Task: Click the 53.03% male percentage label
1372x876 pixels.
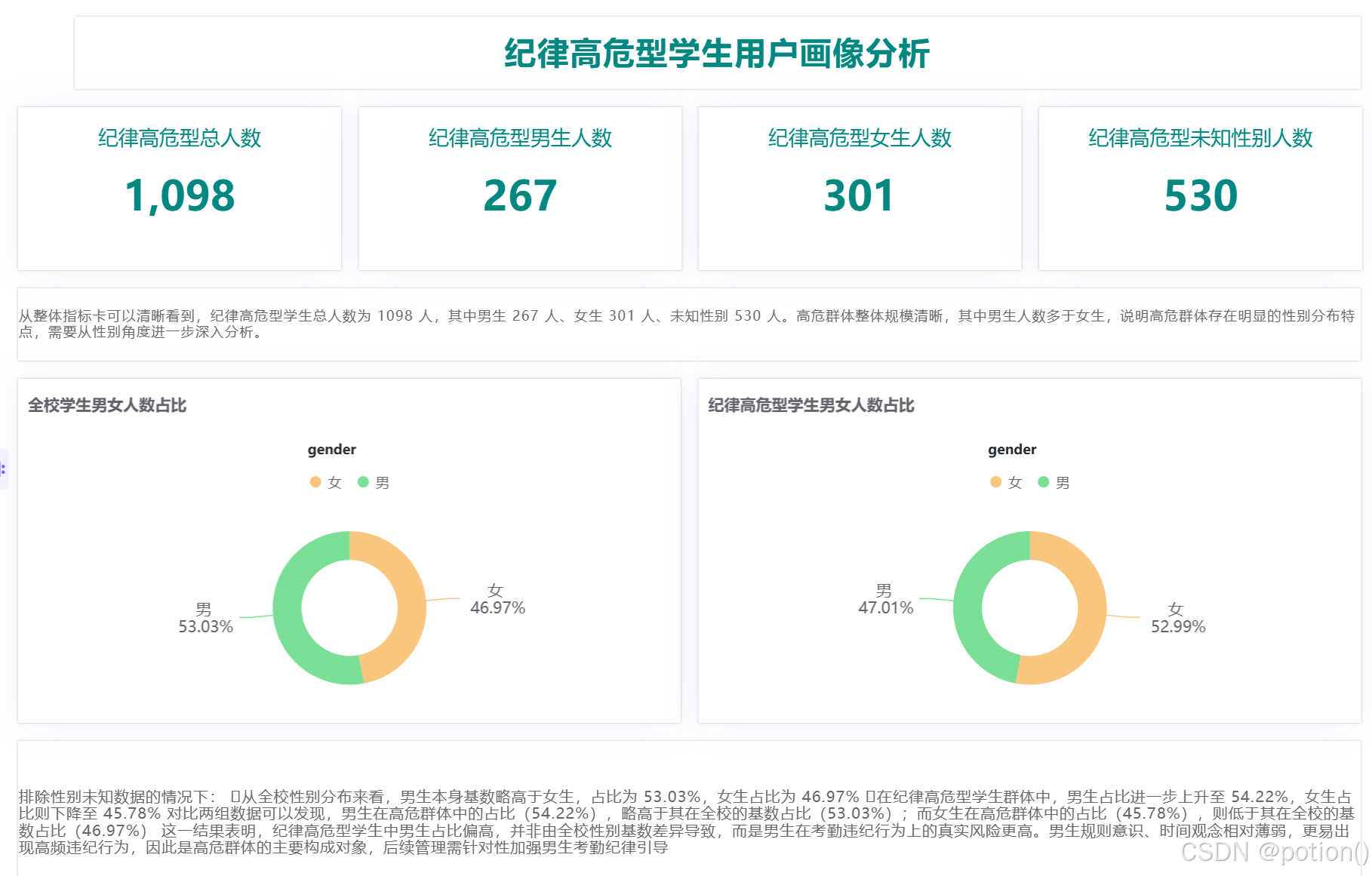Action: (205, 626)
